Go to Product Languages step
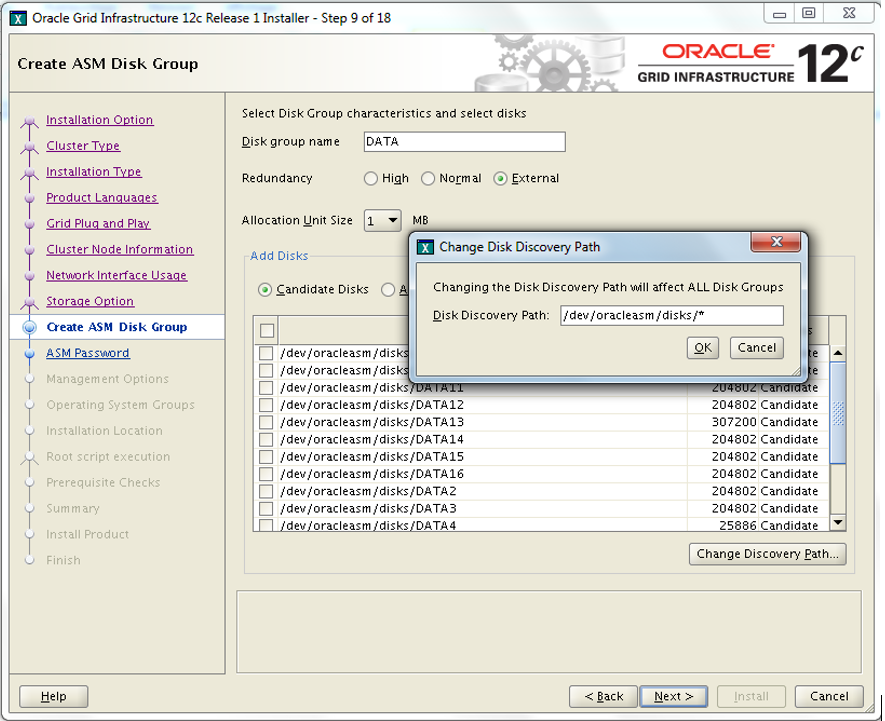Viewport: 885px width, 721px height. tap(102, 198)
